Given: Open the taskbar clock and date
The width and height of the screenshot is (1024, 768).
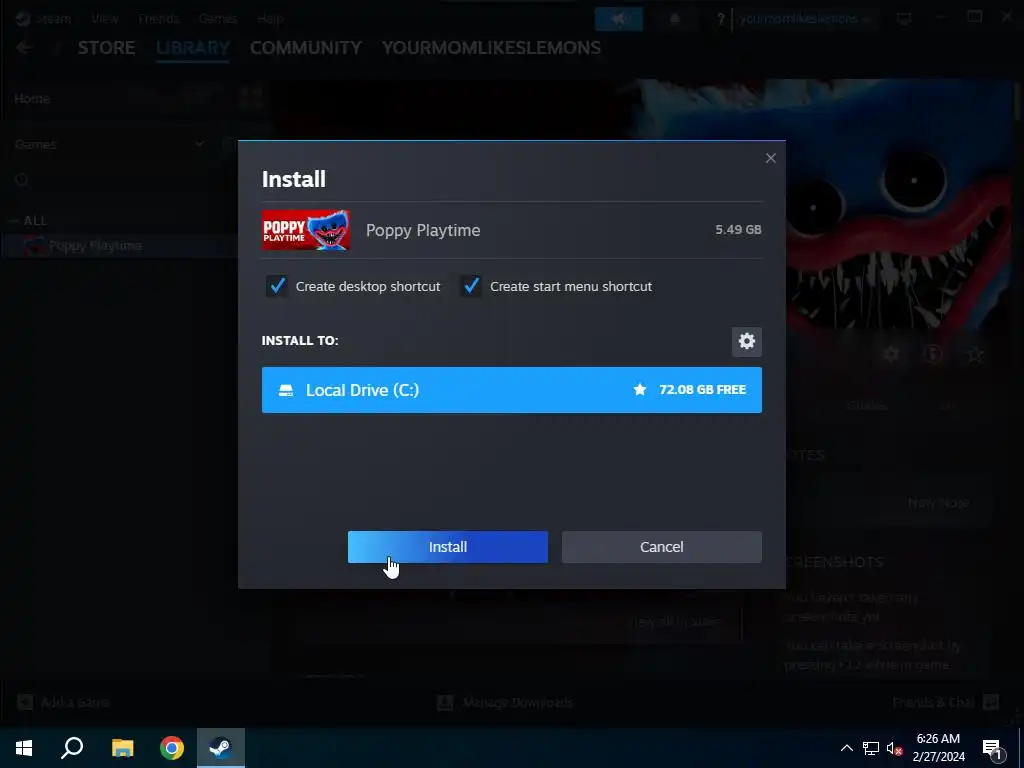Looking at the screenshot, I should pos(938,748).
